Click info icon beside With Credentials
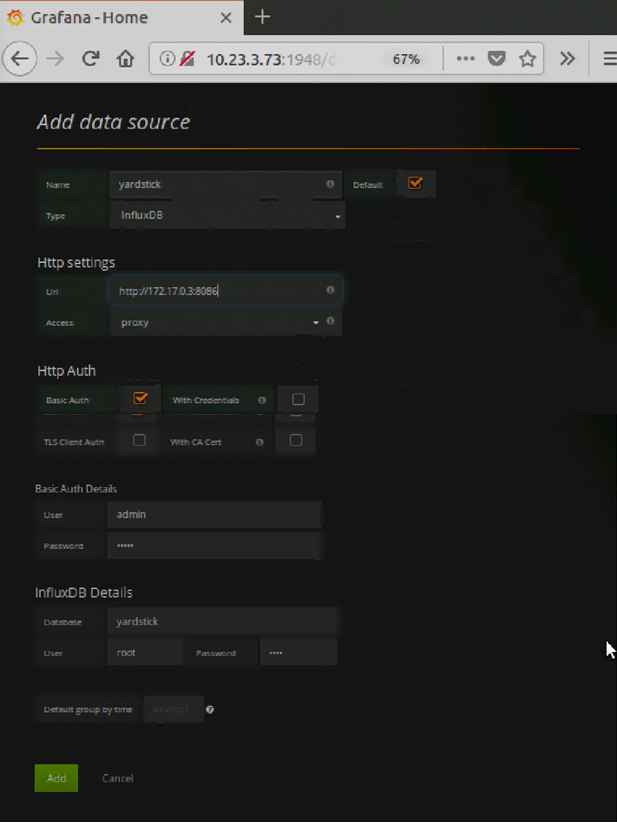This screenshot has height=823, width=617. (x=262, y=400)
